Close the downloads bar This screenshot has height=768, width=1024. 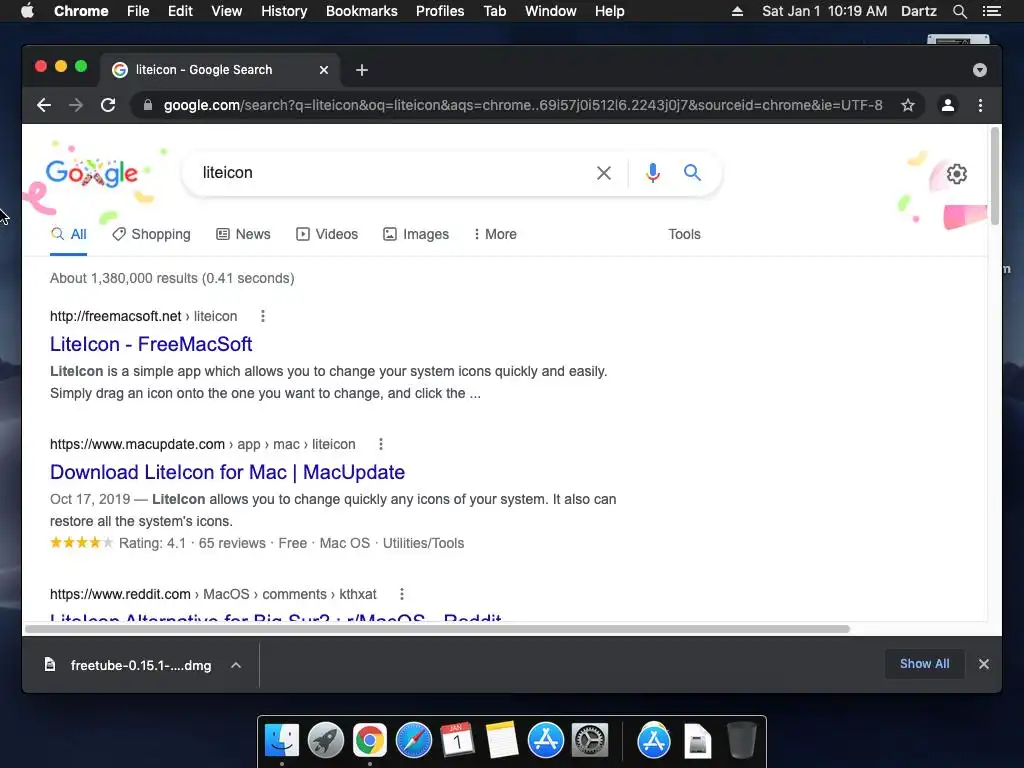click(x=984, y=664)
